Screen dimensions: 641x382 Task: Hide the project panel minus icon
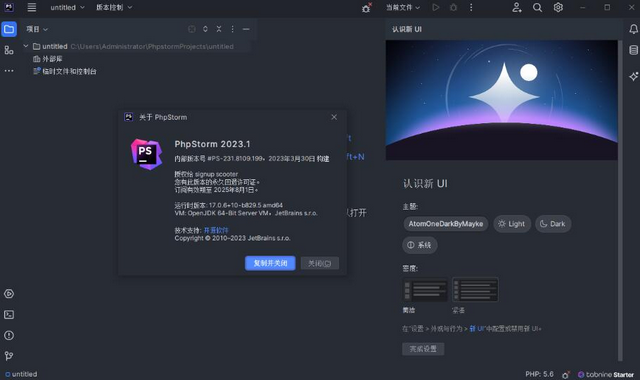click(x=246, y=29)
